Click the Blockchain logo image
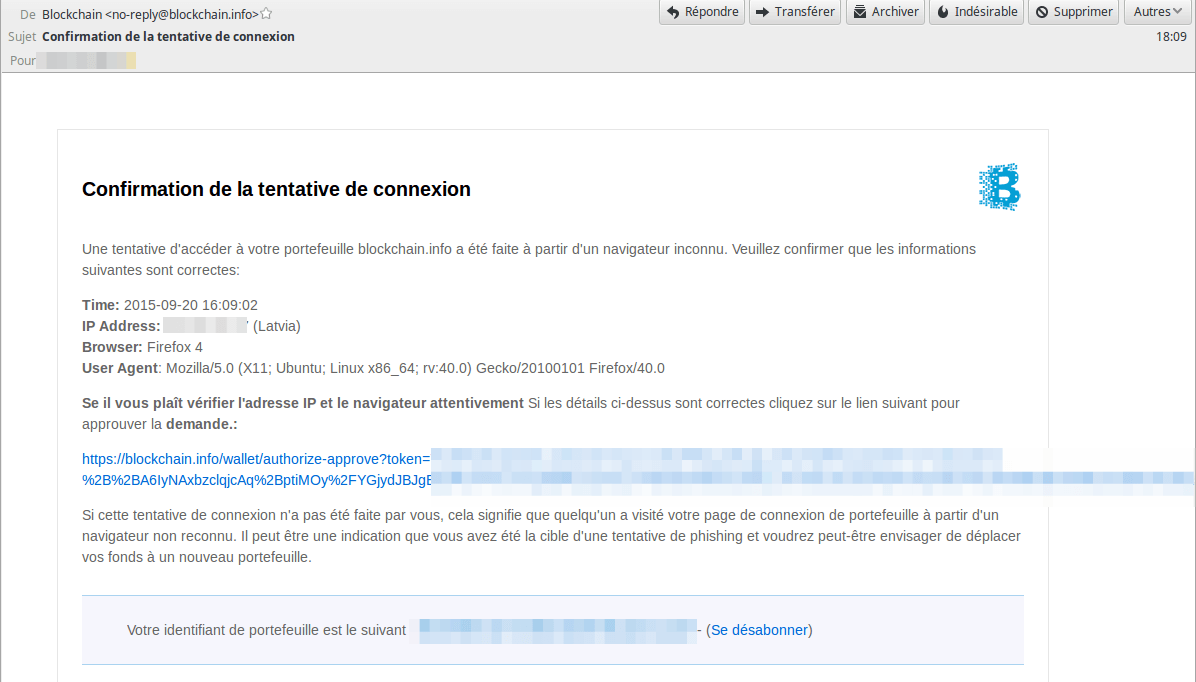Screen dimensions: 1196x682 tap(999, 186)
